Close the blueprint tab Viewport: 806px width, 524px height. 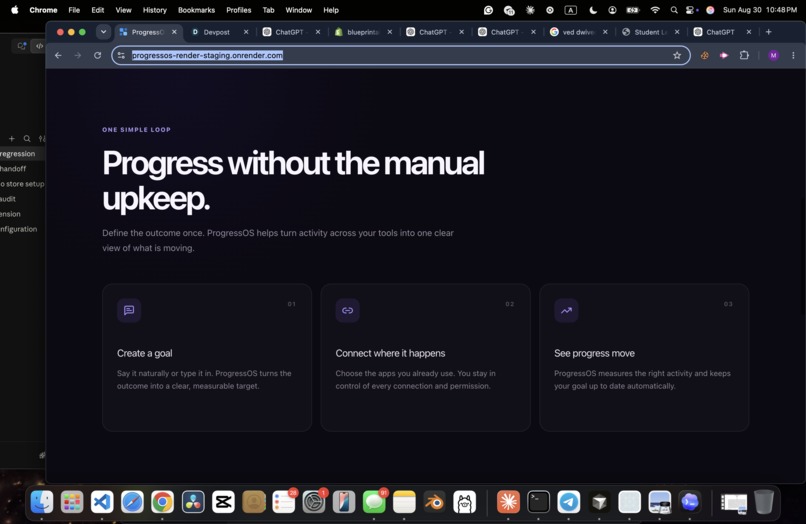(390, 32)
